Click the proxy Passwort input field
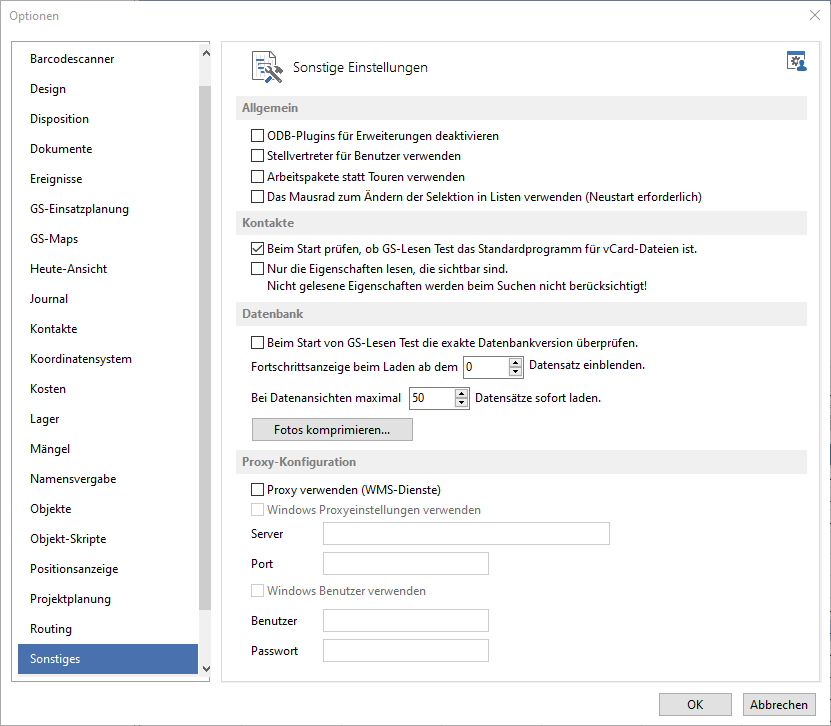This screenshot has height=726, width=831. point(406,651)
